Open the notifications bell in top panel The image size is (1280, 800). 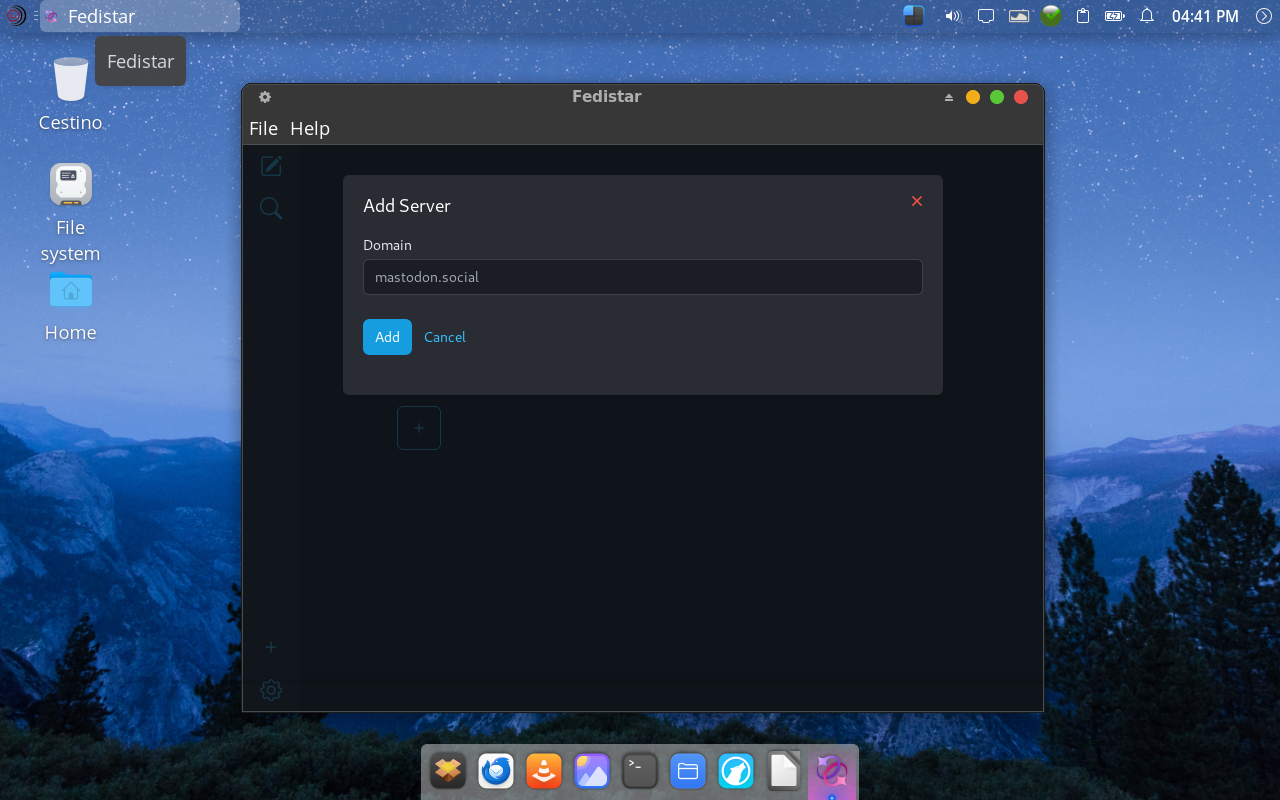click(1147, 16)
